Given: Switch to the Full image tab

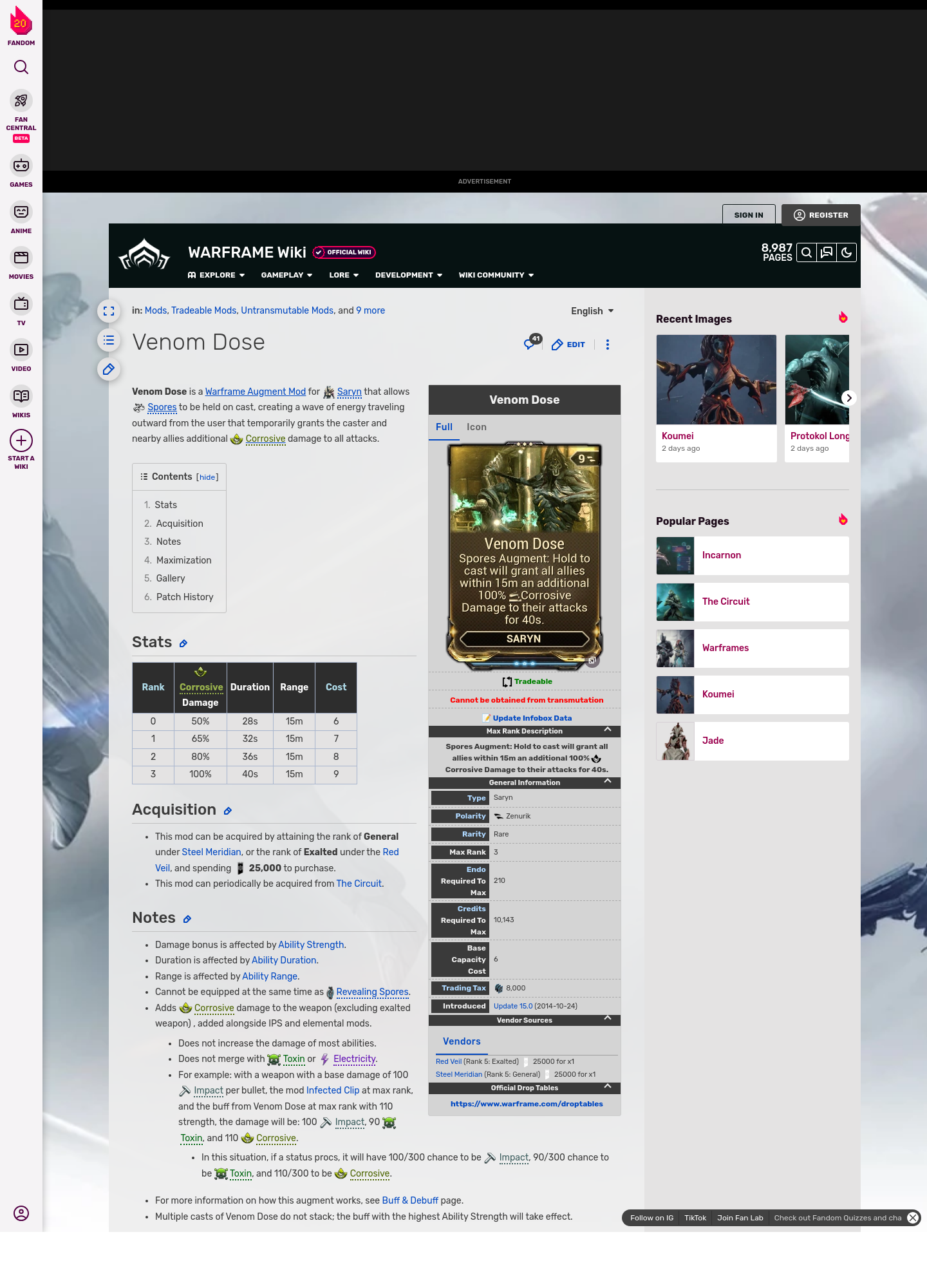Looking at the screenshot, I should point(444,427).
